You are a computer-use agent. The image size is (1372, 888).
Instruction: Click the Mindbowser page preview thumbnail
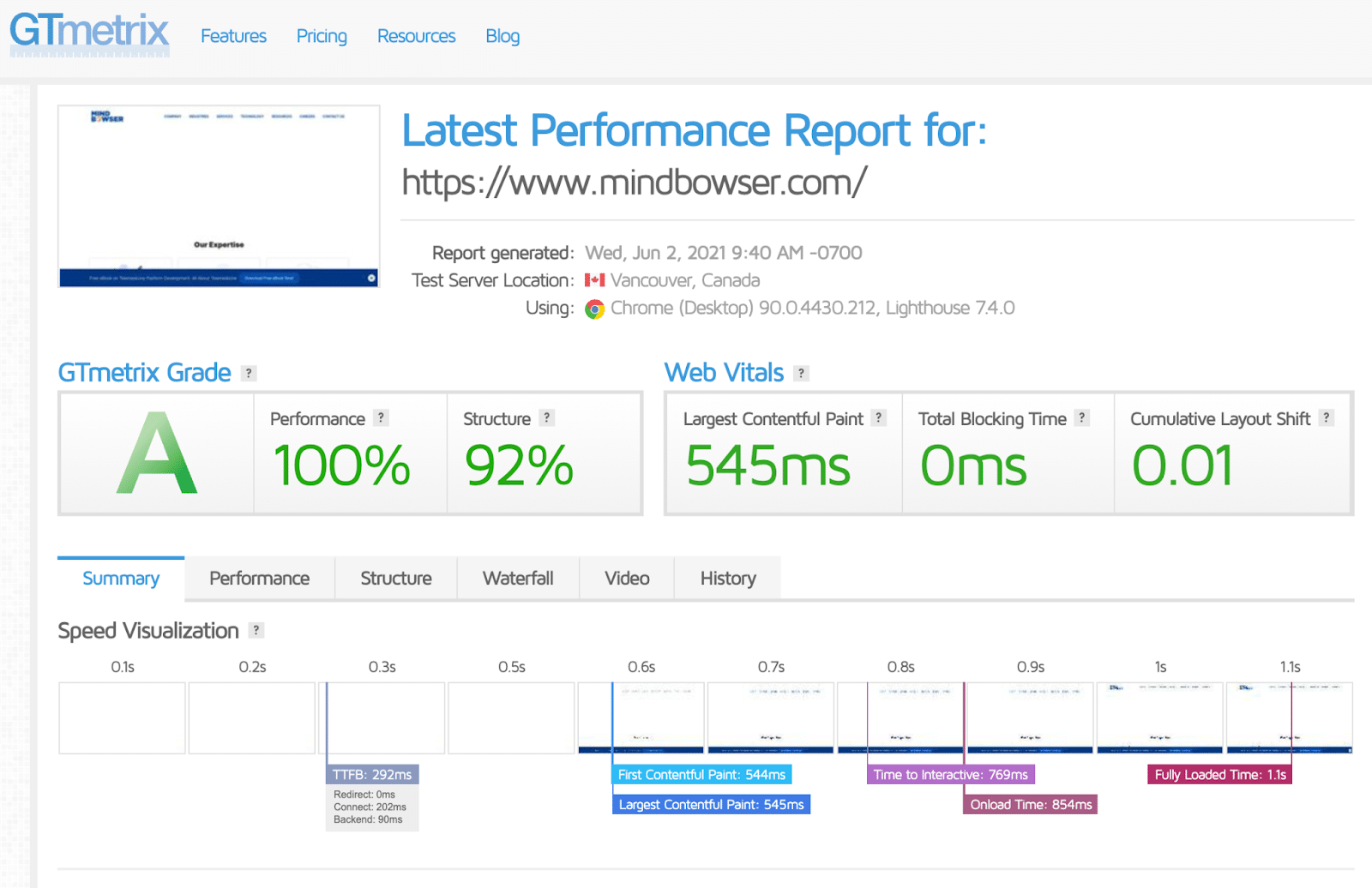tap(218, 195)
